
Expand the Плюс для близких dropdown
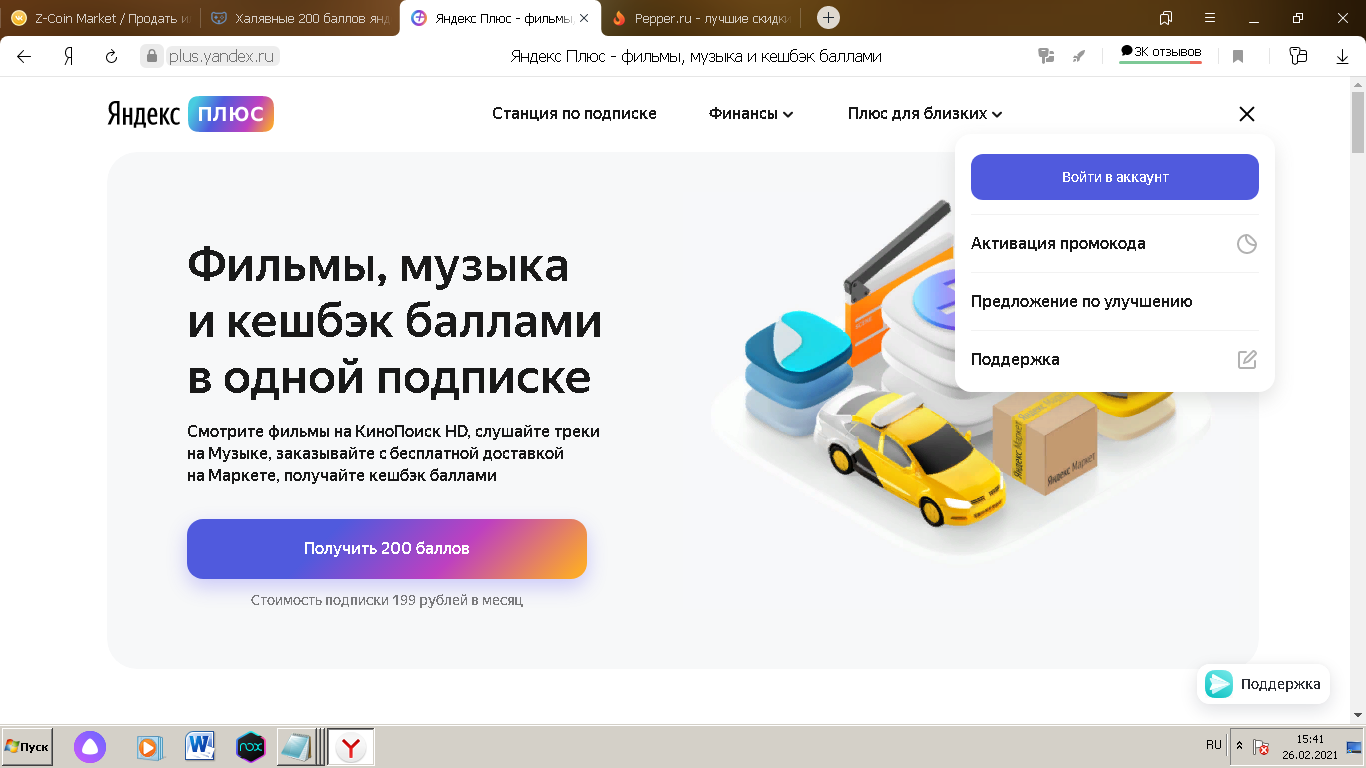pyautogui.click(x=925, y=114)
